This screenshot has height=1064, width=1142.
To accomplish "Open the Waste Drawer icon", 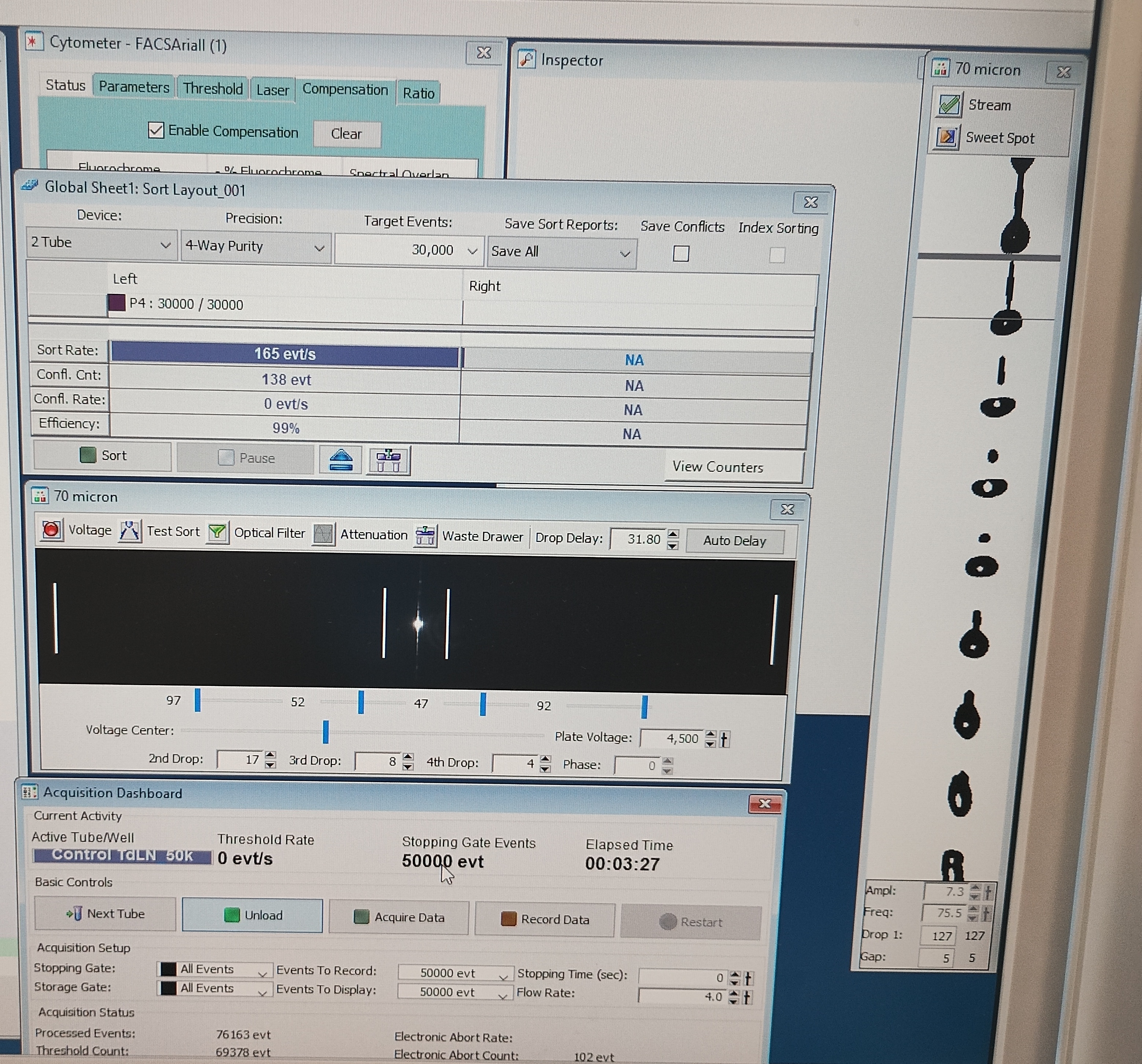I will pos(425,536).
